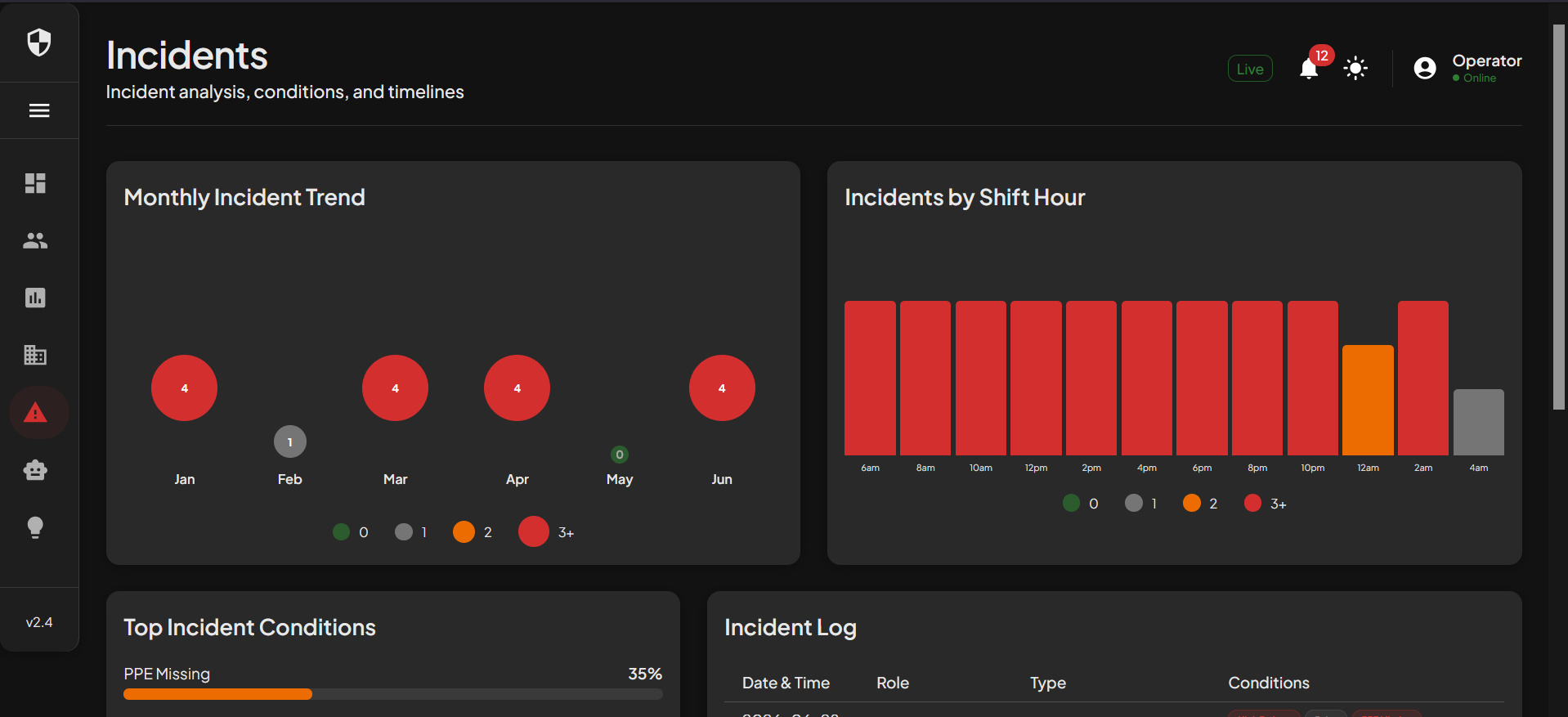Click gray 1 swatch in Shift Hour legend
The height and width of the screenshot is (717, 1568).
[x=1134, y=503]
